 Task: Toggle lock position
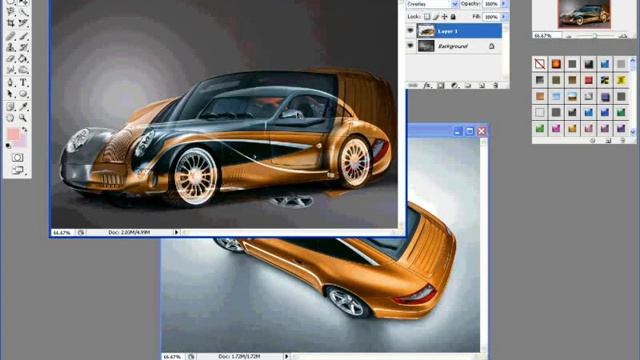444,17
